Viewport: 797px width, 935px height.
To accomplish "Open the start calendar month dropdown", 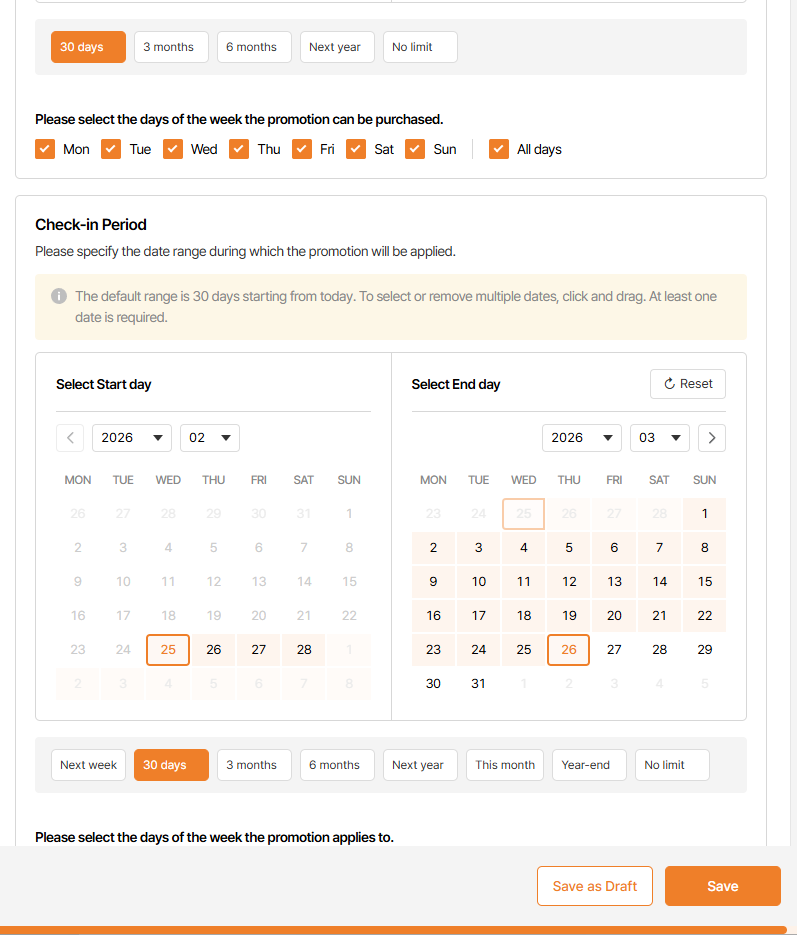I will tap(210, 438).
